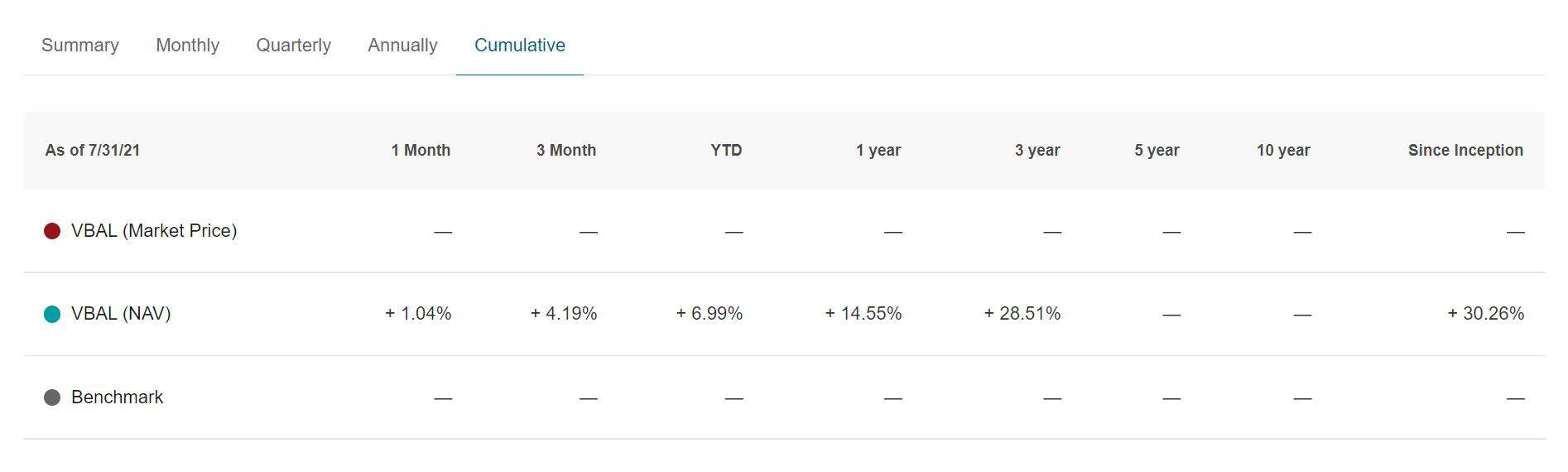
Task: Switch to the Monthly tab
Action: pyautogui.click(x=187, y=46)
